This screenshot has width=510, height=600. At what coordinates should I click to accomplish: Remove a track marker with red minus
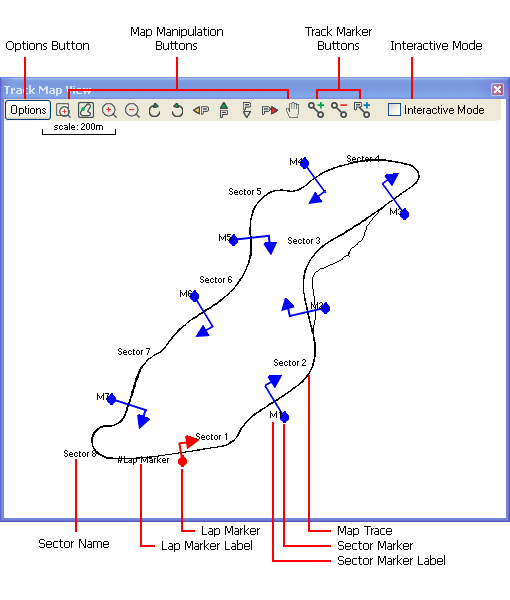tap(339, 110)
